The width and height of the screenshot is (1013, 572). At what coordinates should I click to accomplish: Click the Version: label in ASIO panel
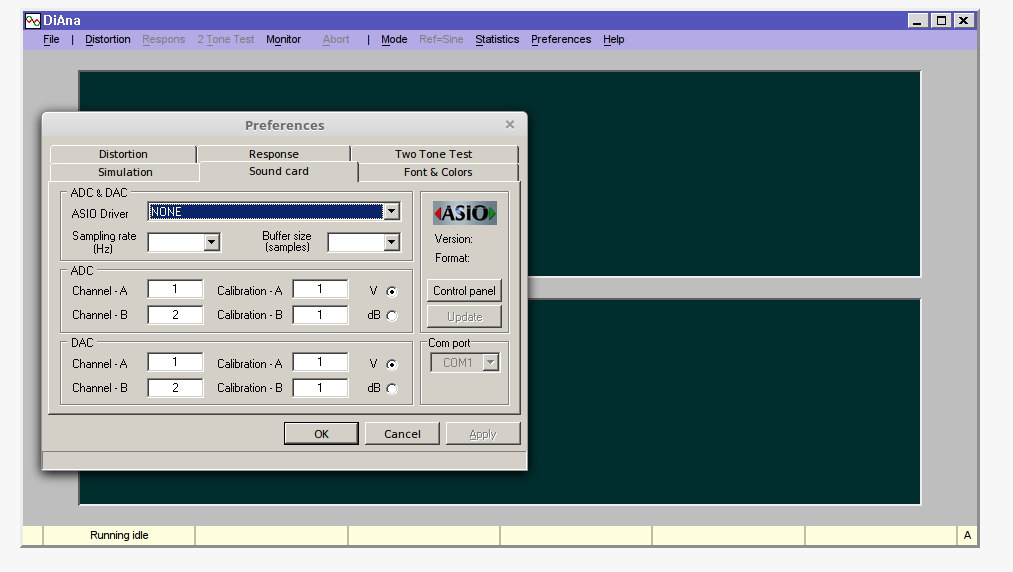454,239
